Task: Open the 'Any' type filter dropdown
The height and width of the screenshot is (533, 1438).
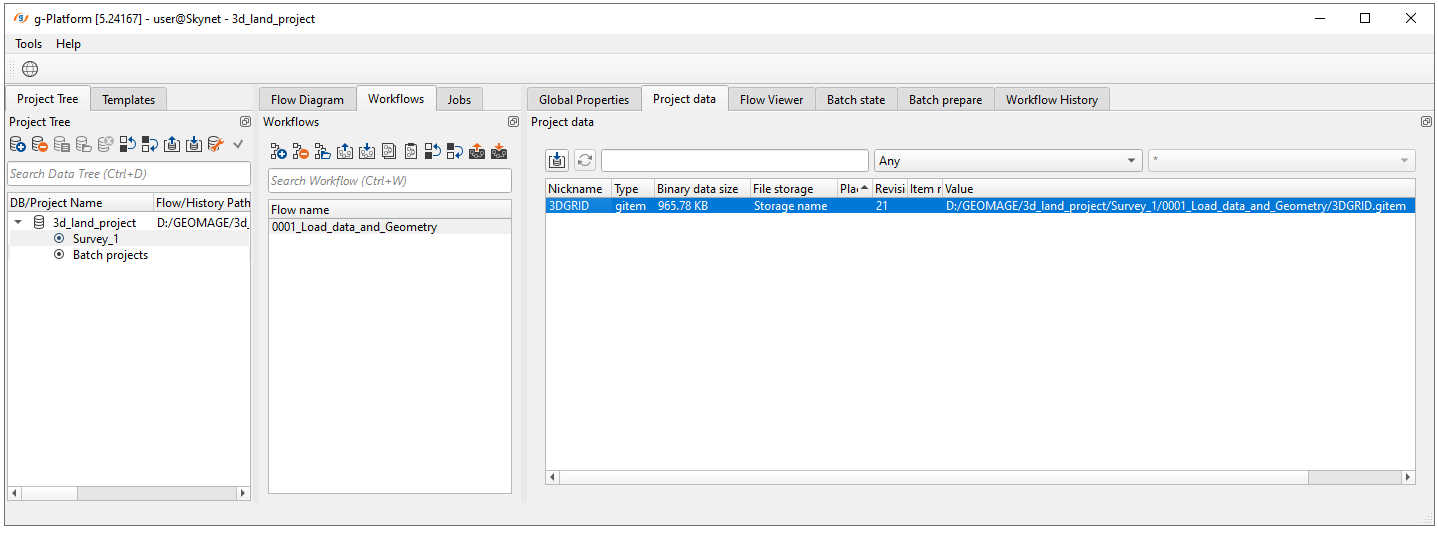Action: point(1008,161)
